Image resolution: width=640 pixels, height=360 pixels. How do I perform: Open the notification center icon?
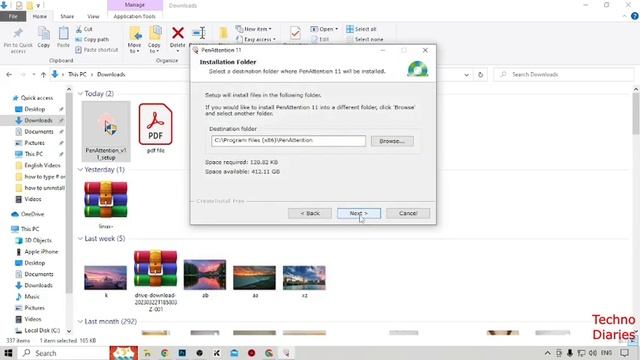pos(624,353)
